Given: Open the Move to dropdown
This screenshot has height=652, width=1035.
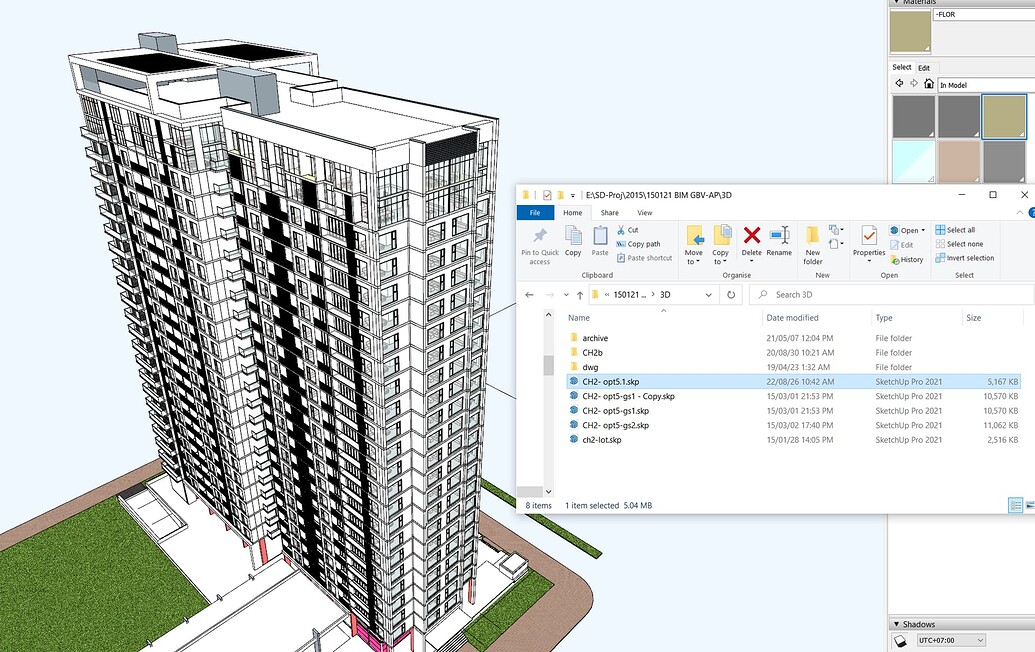Looking at the screenshot, I should pyautogui.click(x=694, y=245).
